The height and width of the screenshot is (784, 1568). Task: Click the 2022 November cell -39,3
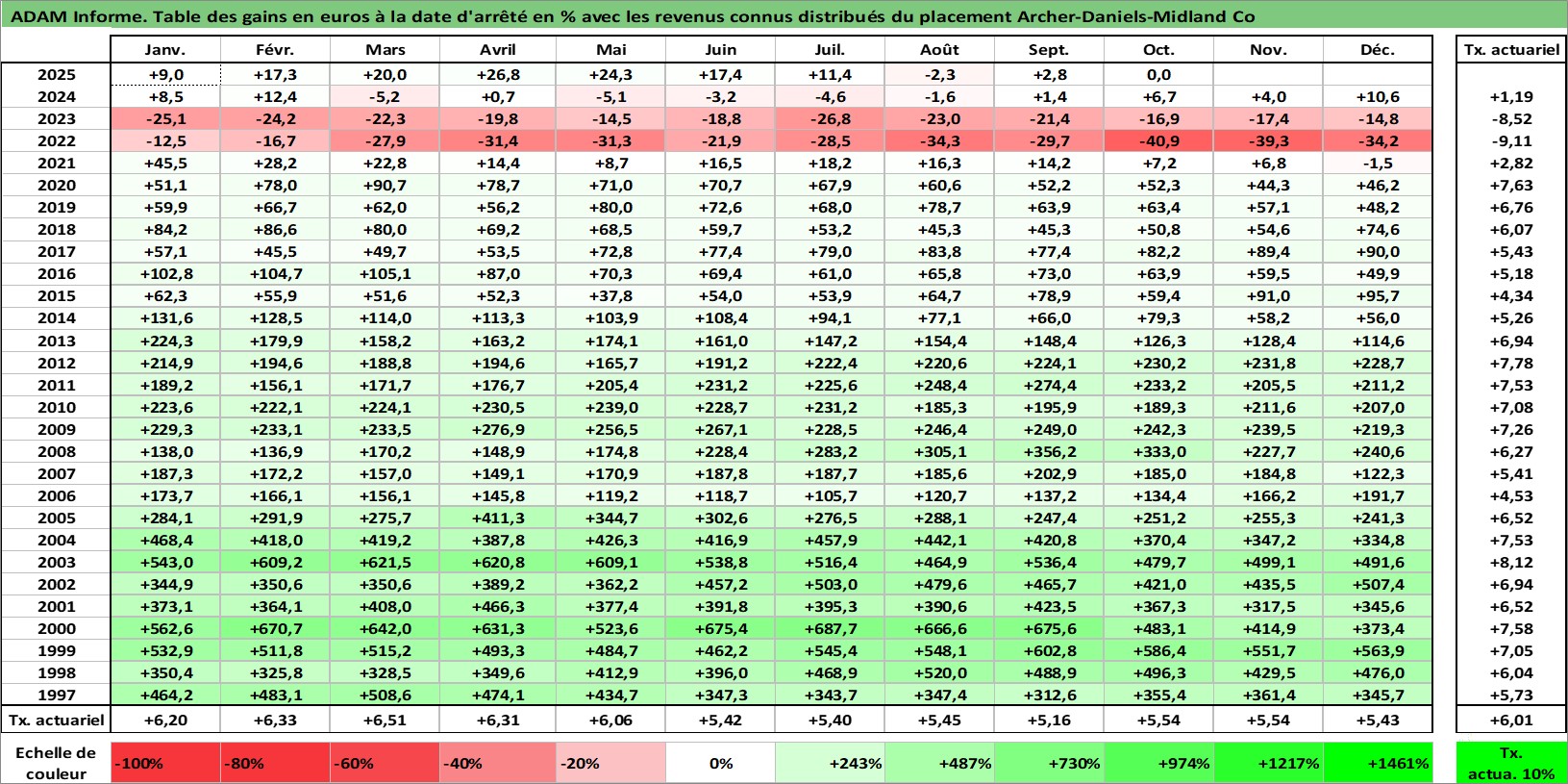point(1268,141)
